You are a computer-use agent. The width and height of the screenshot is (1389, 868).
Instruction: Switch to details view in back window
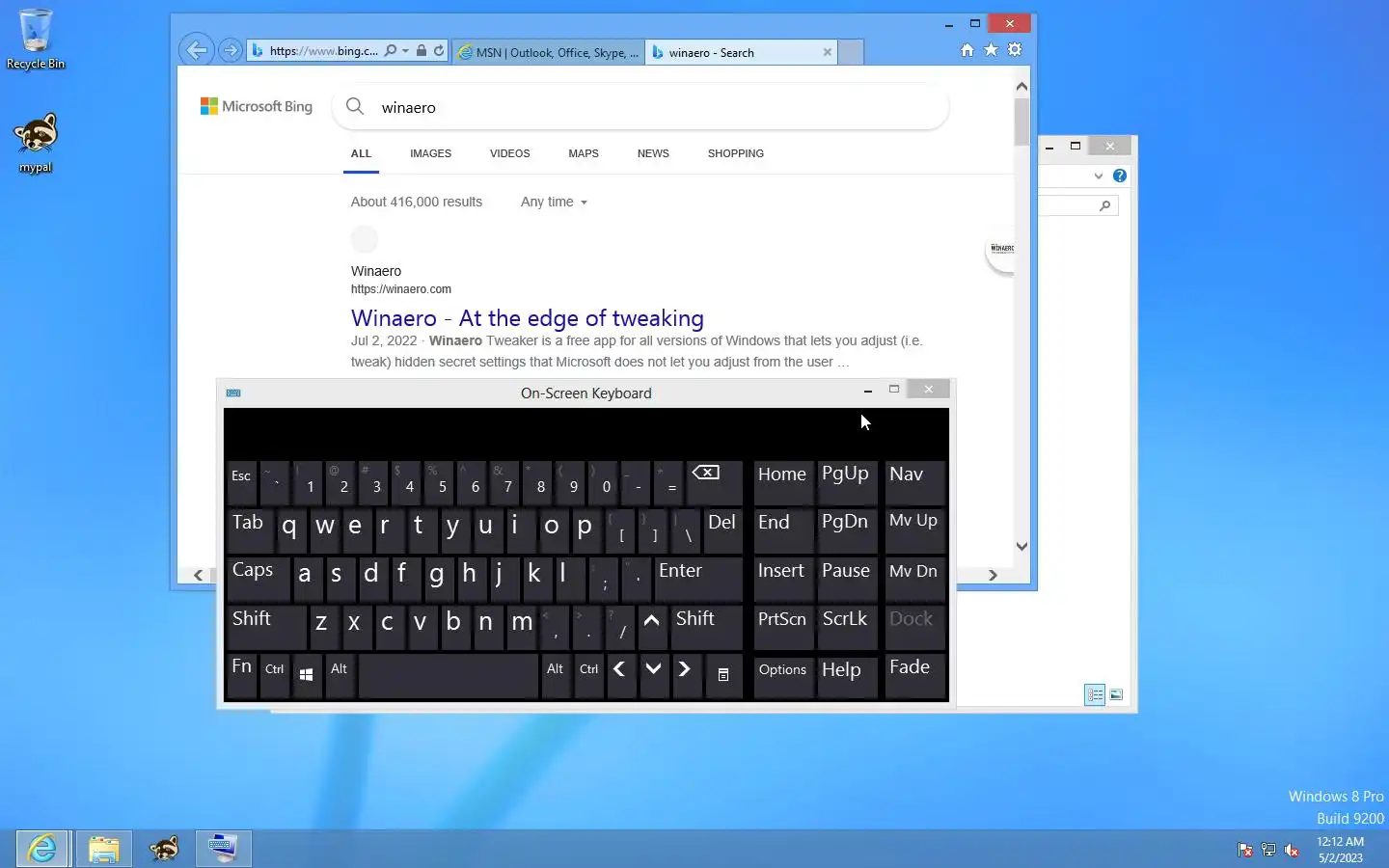(x=1095, y=694)
